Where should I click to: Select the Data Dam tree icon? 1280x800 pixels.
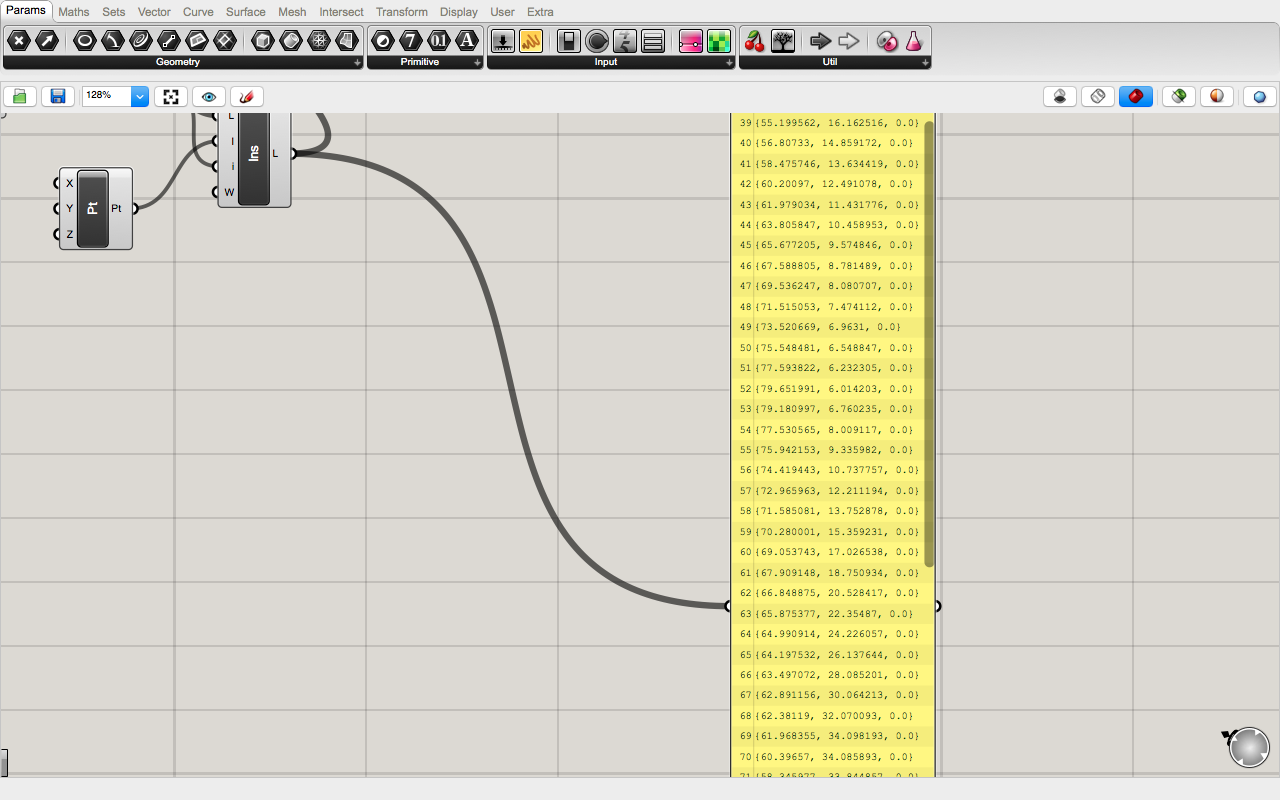783,41
